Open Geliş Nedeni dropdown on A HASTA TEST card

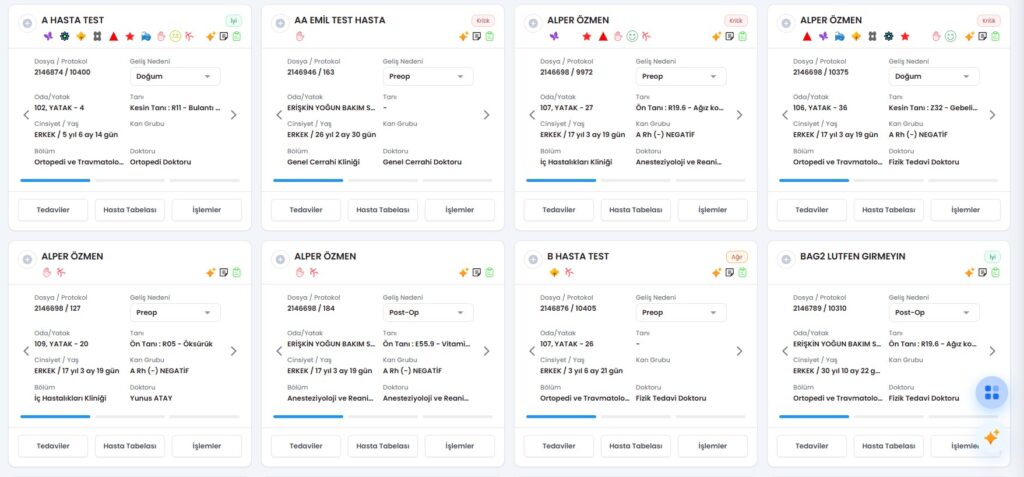[x=175, y=76]
